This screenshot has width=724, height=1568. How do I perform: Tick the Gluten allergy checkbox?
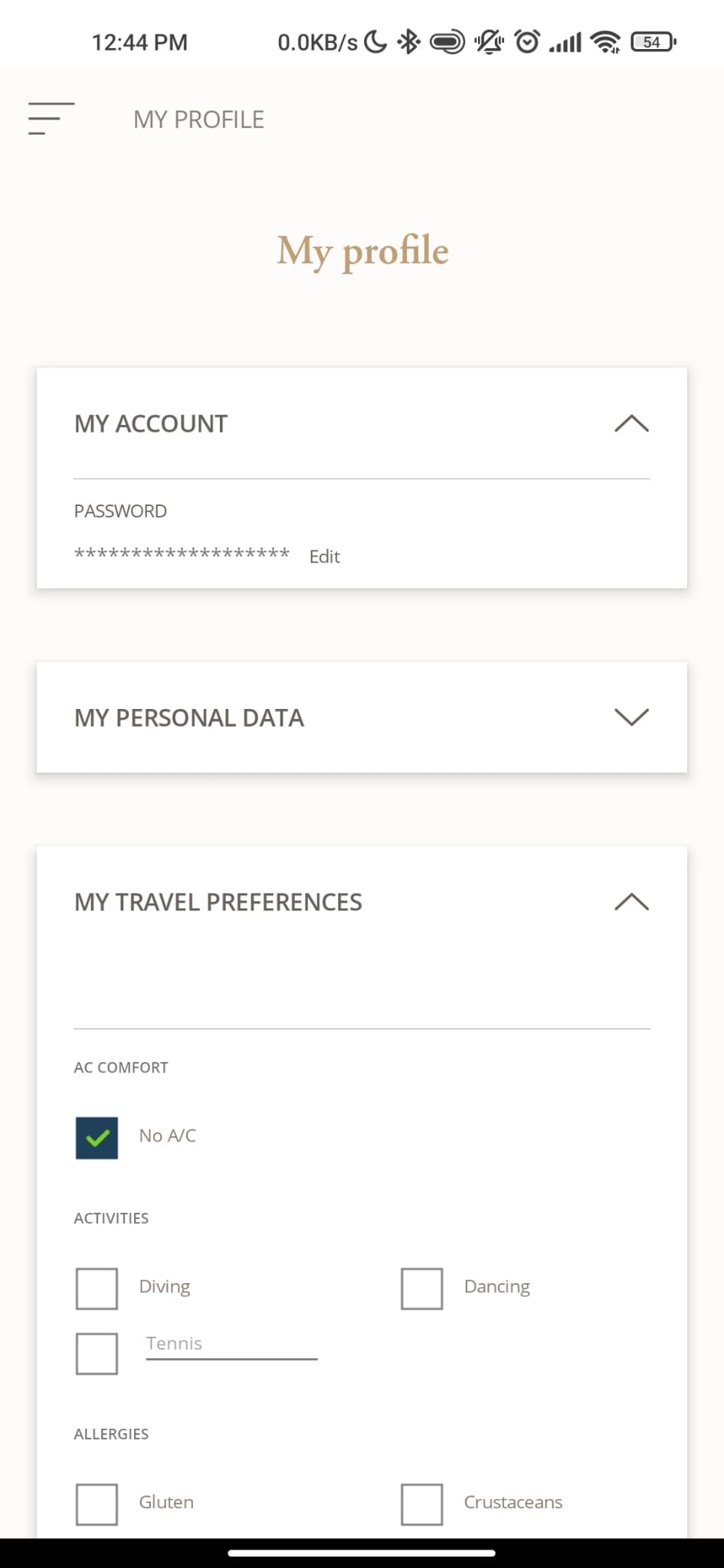[x=97, y=1504]
